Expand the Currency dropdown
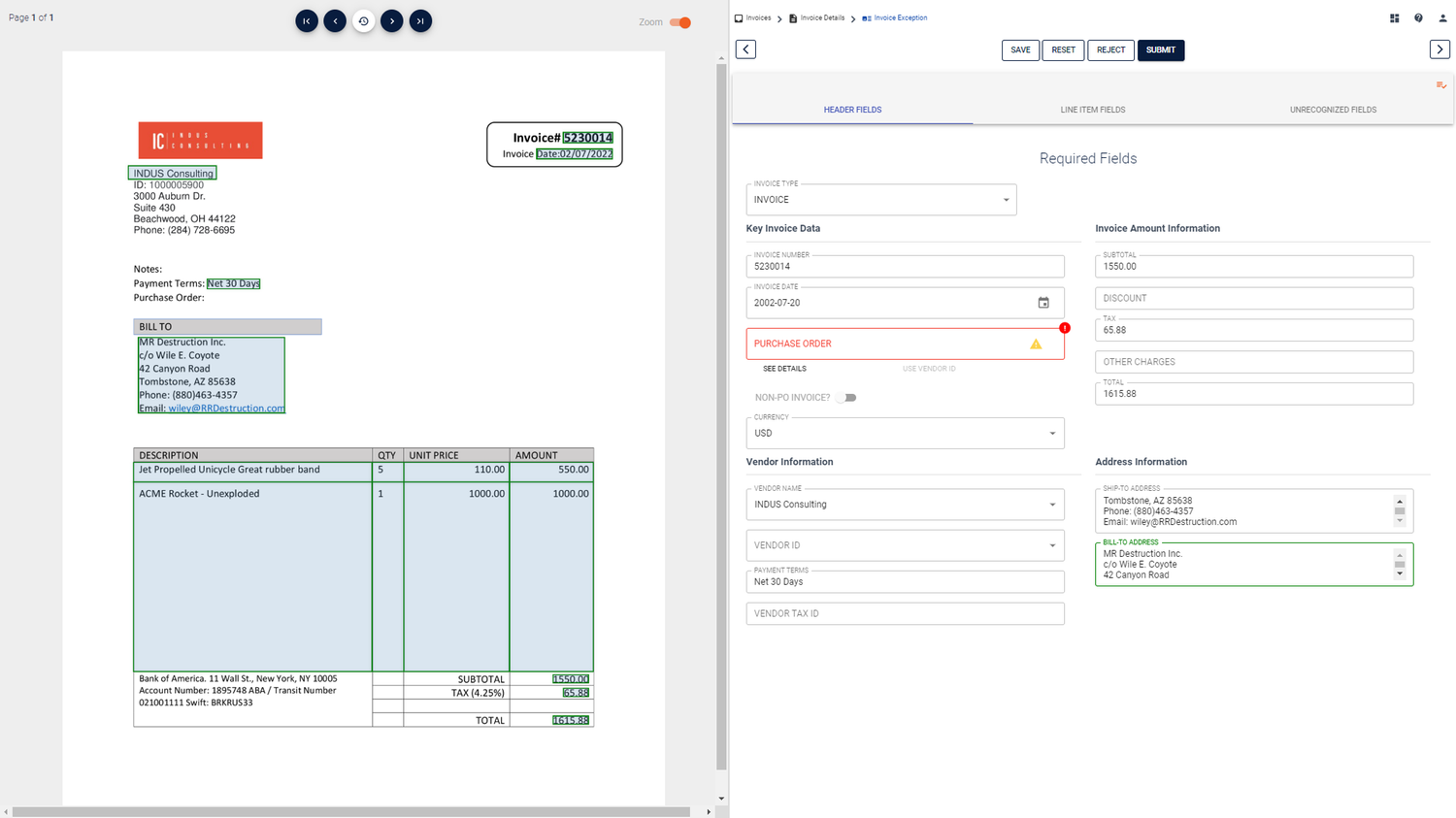The height and width of the screenshot is (818, 1456). [x=1054, y=433]
